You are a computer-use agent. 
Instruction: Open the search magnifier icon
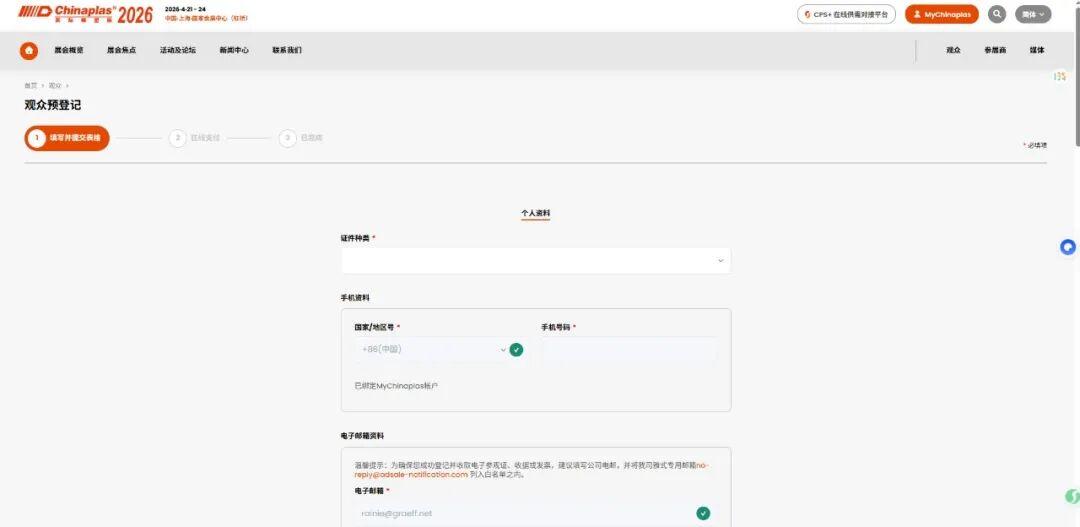pyautogui.click(x=997, y=14)
